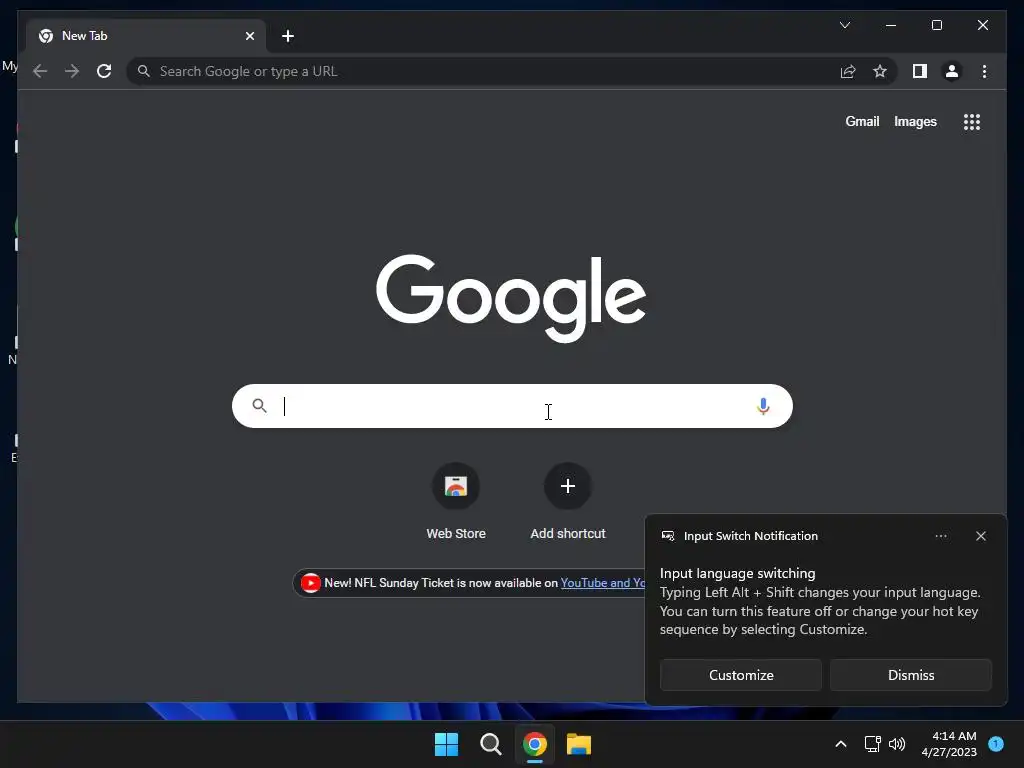The width and height of the screenshot is (1024, 768).
Task: Open the Chrome side panel
Action: (x=920, y=71)
